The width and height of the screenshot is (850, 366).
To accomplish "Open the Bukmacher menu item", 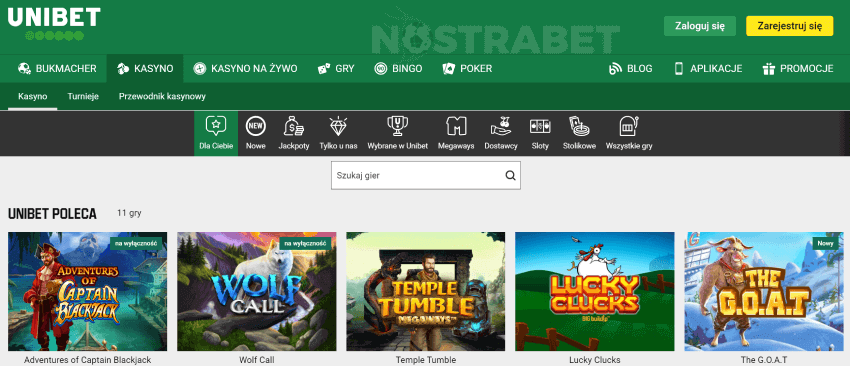I will coord(57,69).
